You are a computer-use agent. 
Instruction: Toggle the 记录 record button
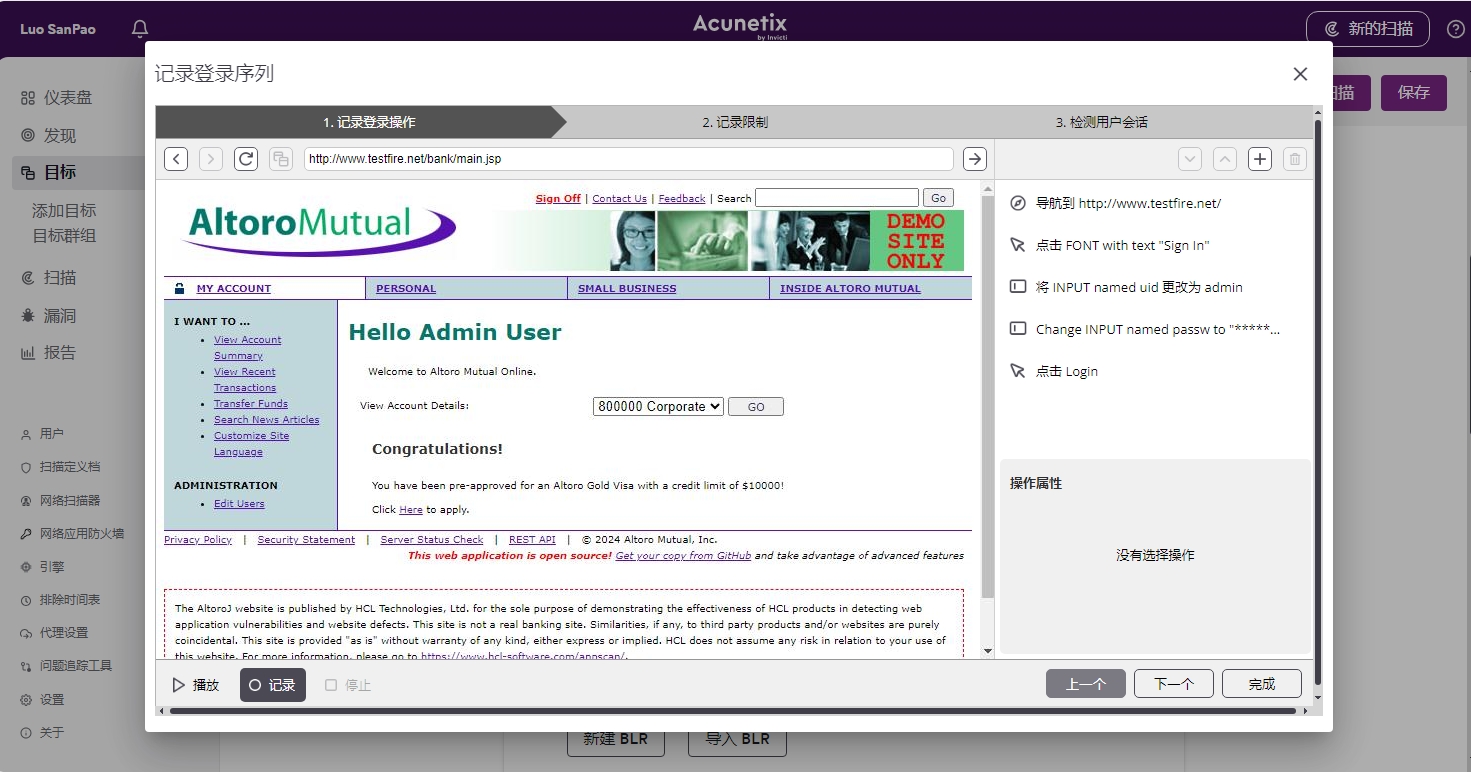tap(273, 685)
